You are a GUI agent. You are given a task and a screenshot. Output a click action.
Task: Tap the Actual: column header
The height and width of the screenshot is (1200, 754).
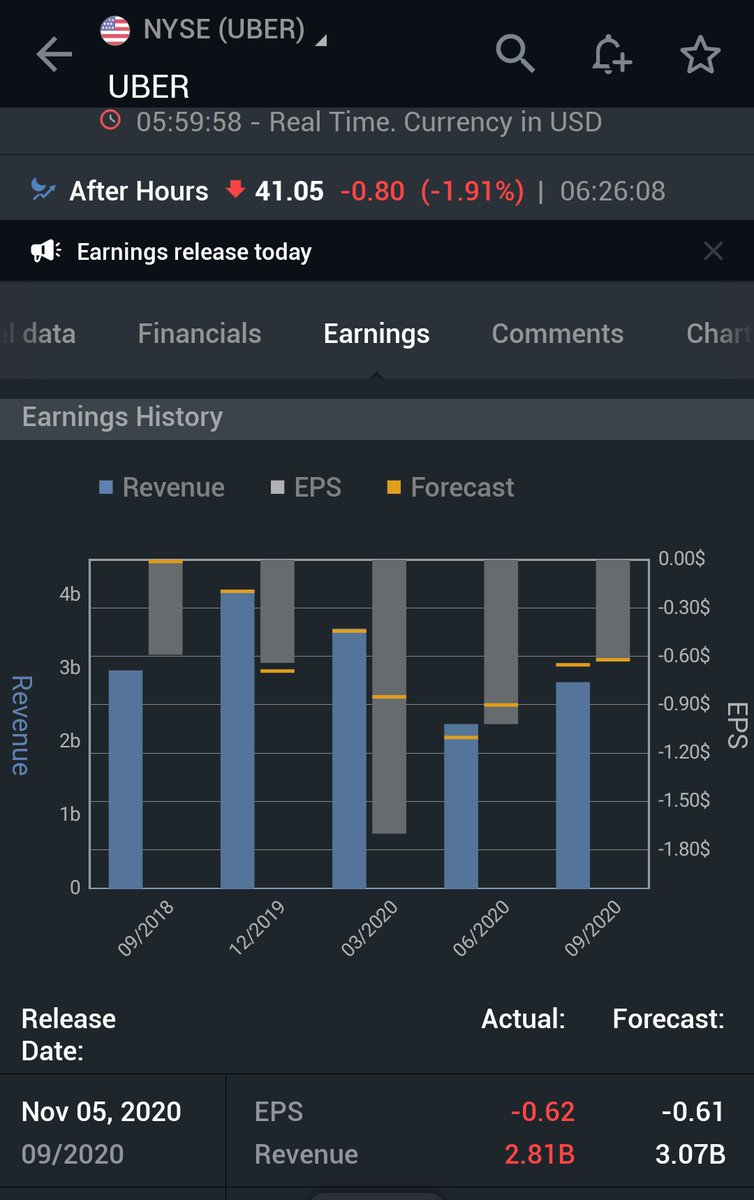(523, 1019)
